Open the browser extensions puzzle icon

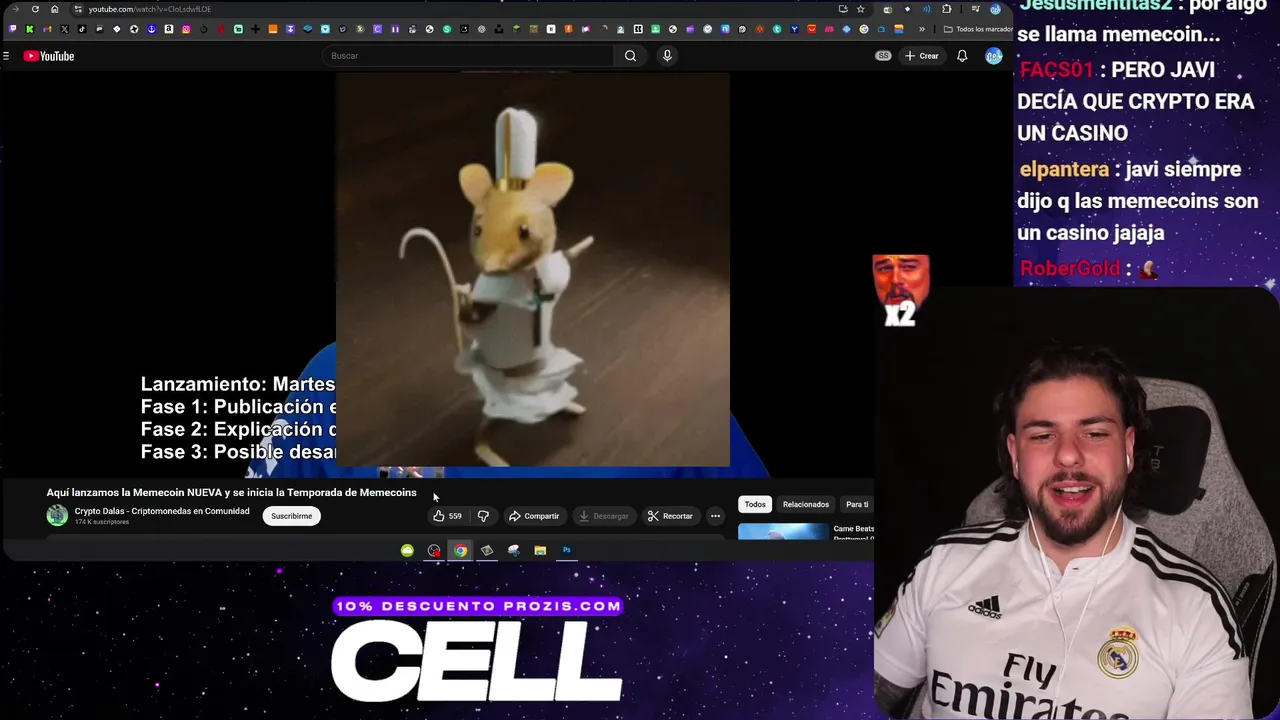click(946, 9)
